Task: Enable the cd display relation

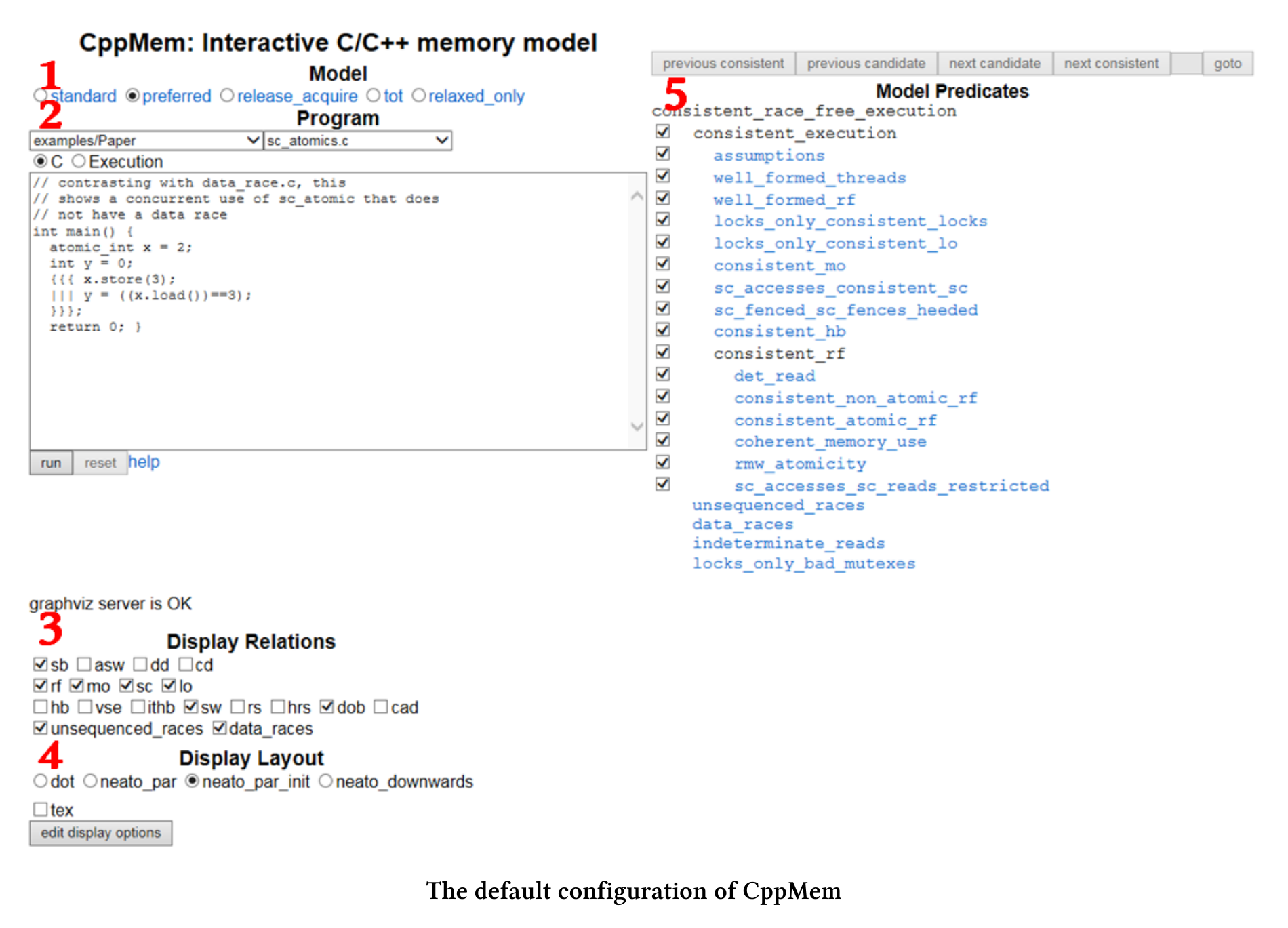Action: pos(186,664)
